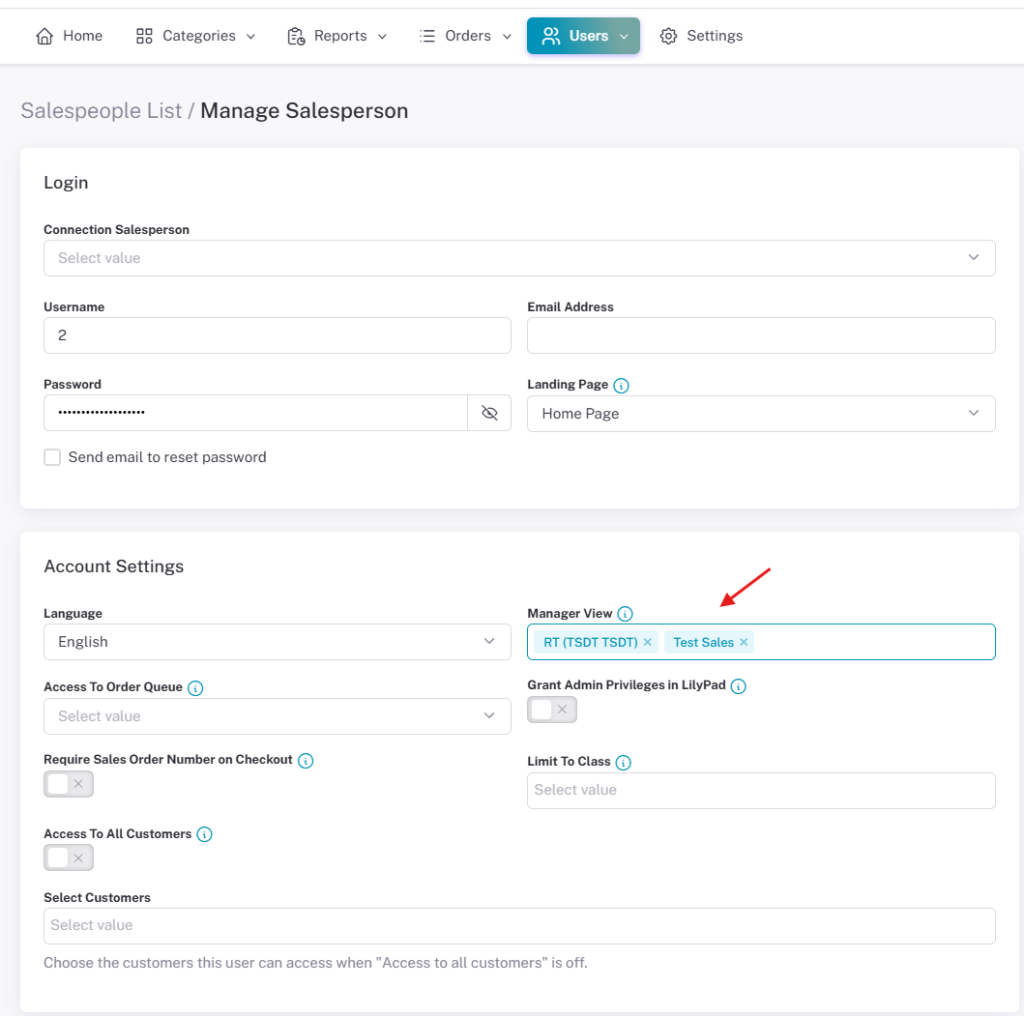Viewport: 1024px width, 1016px height.
Task: Open the Orders menu
Action: [465, 36]
